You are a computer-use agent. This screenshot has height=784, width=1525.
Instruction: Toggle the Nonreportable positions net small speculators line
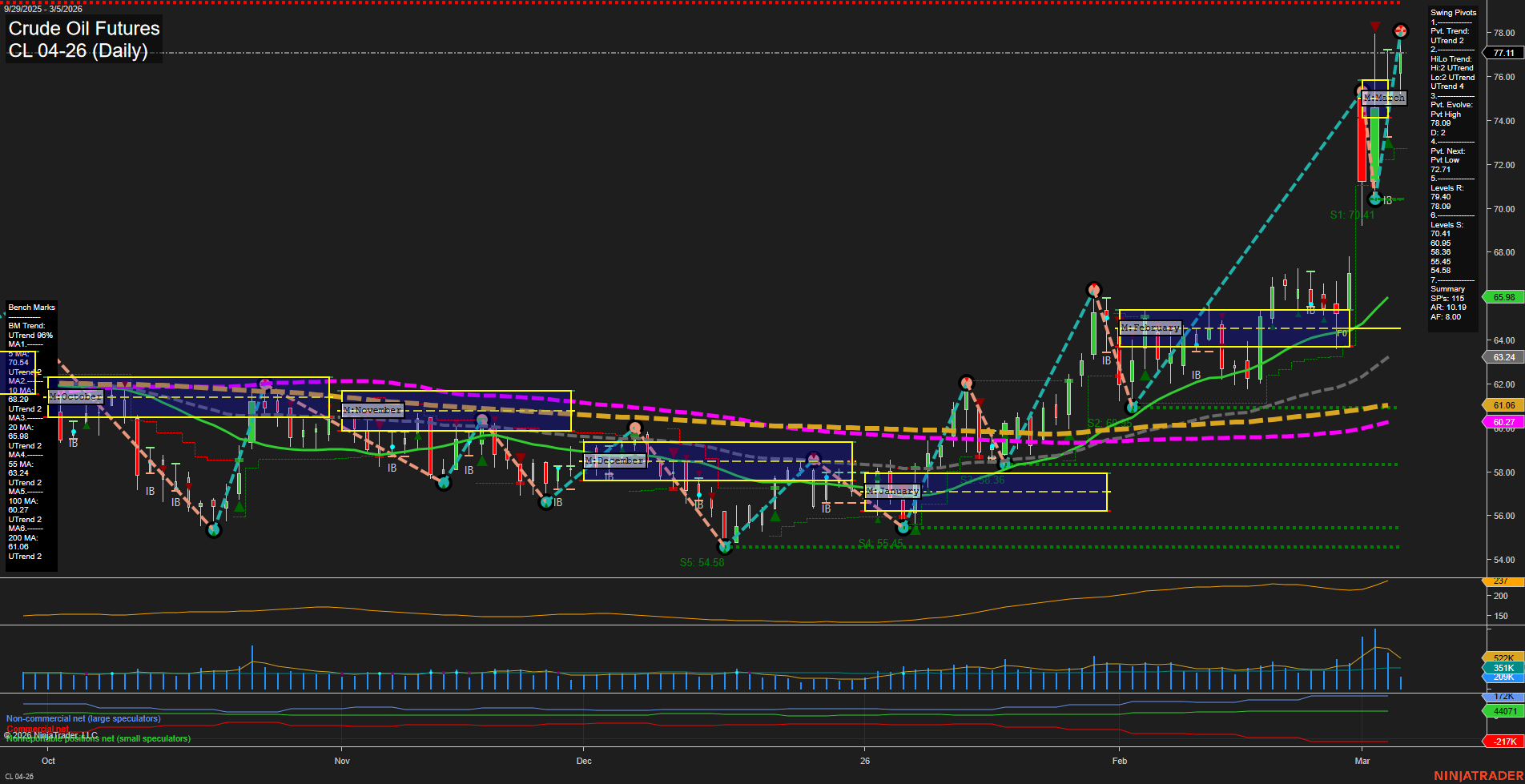click(98, 739)
